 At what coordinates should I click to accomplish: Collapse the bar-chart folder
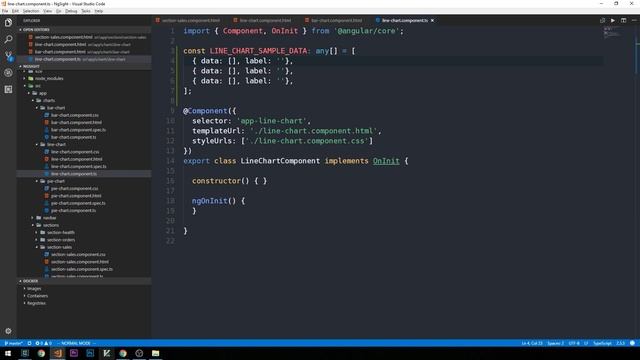(x=56, y=108)
